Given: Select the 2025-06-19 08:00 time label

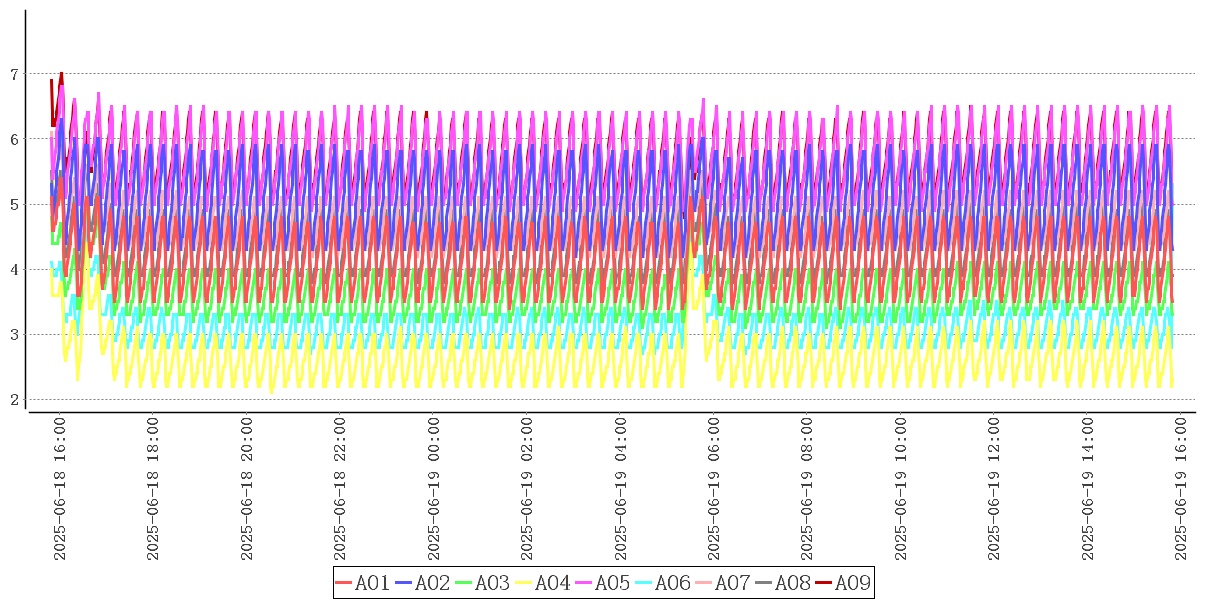Looking at the screenshot, I should pos(807,488).
